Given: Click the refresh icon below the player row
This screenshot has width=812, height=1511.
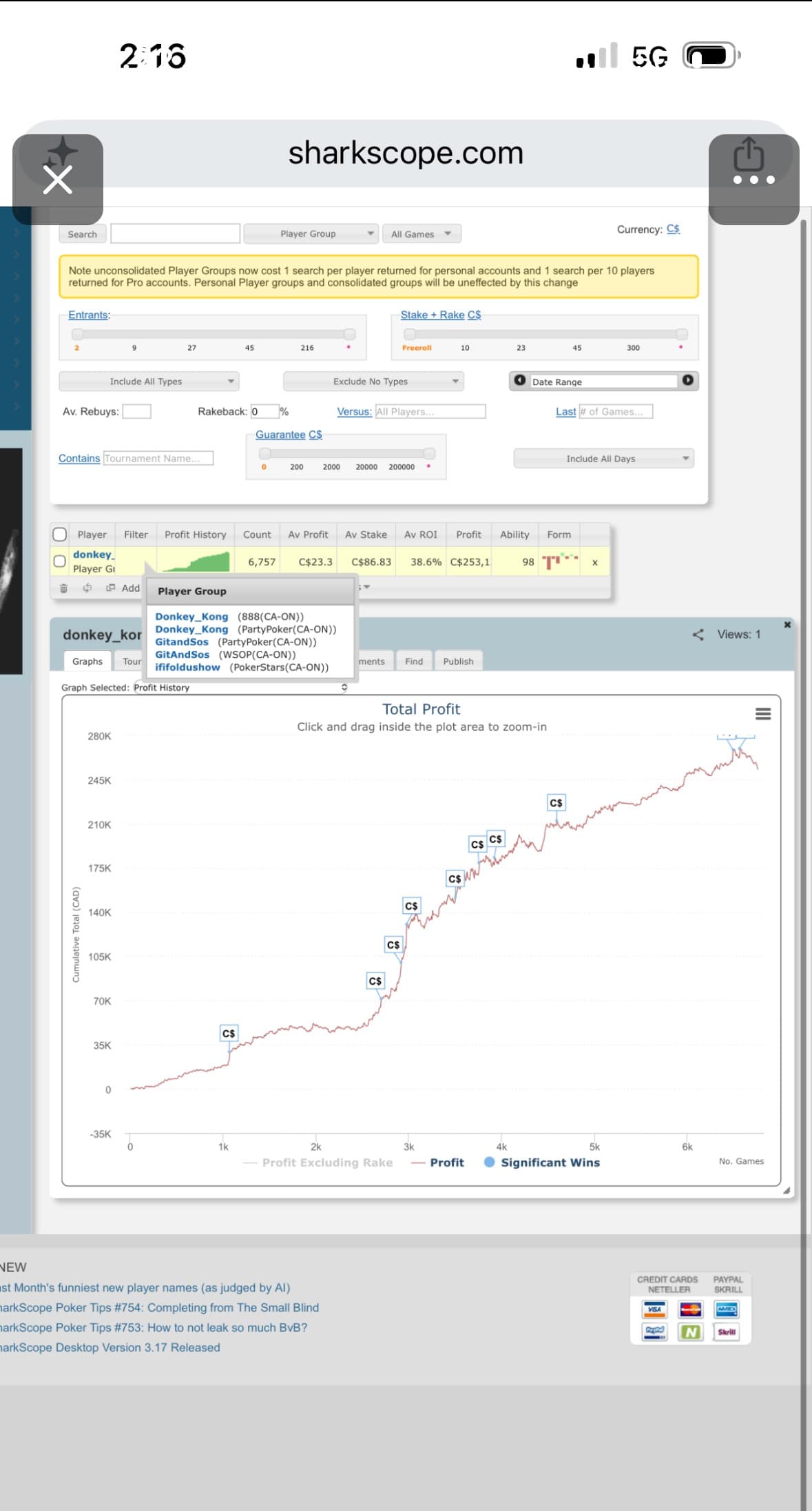Looking at the screenshot, I should [x=87, y=588].
